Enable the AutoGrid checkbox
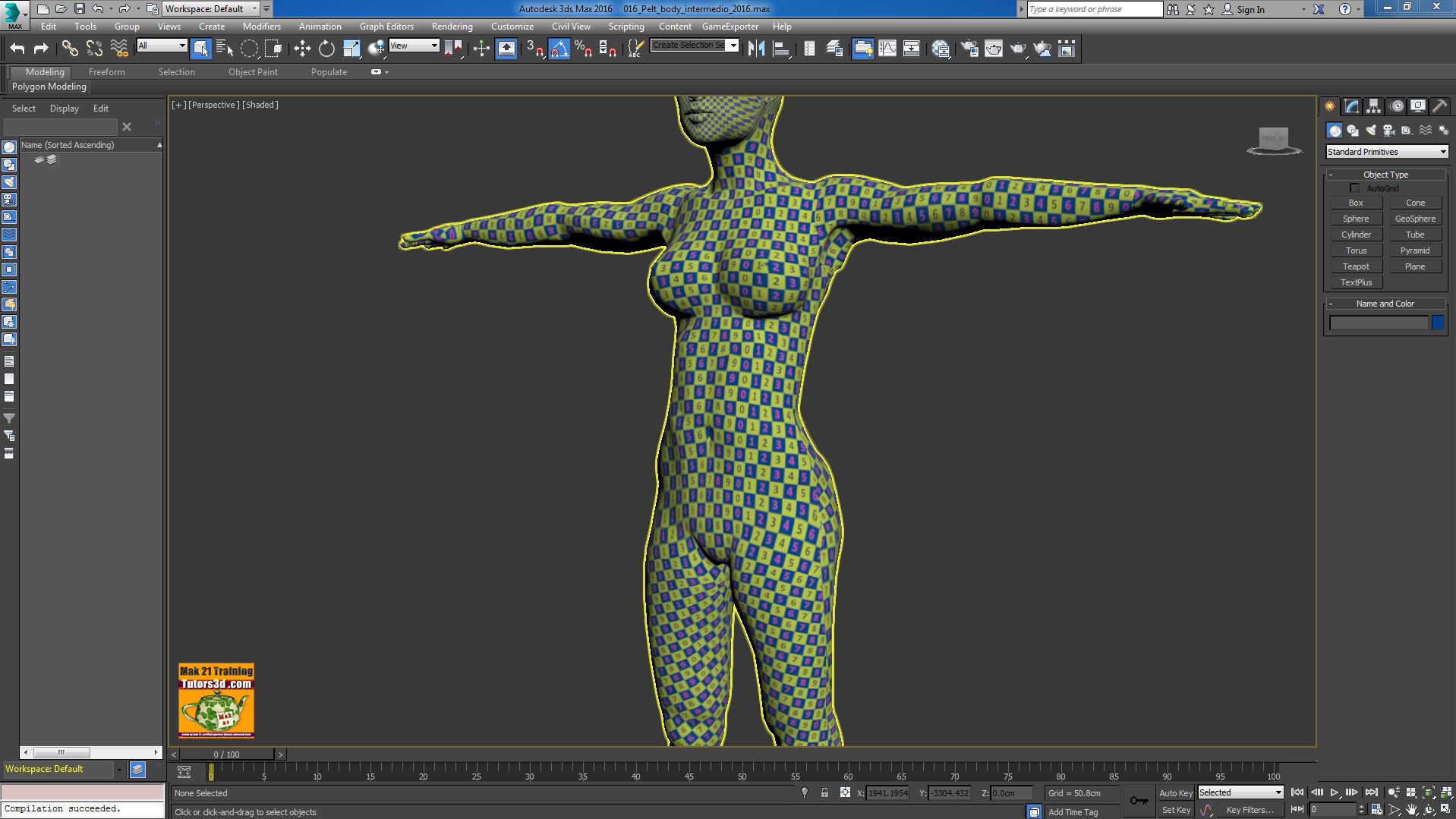Viewport: 1456px width, 819px height. tap(1354, 188)
